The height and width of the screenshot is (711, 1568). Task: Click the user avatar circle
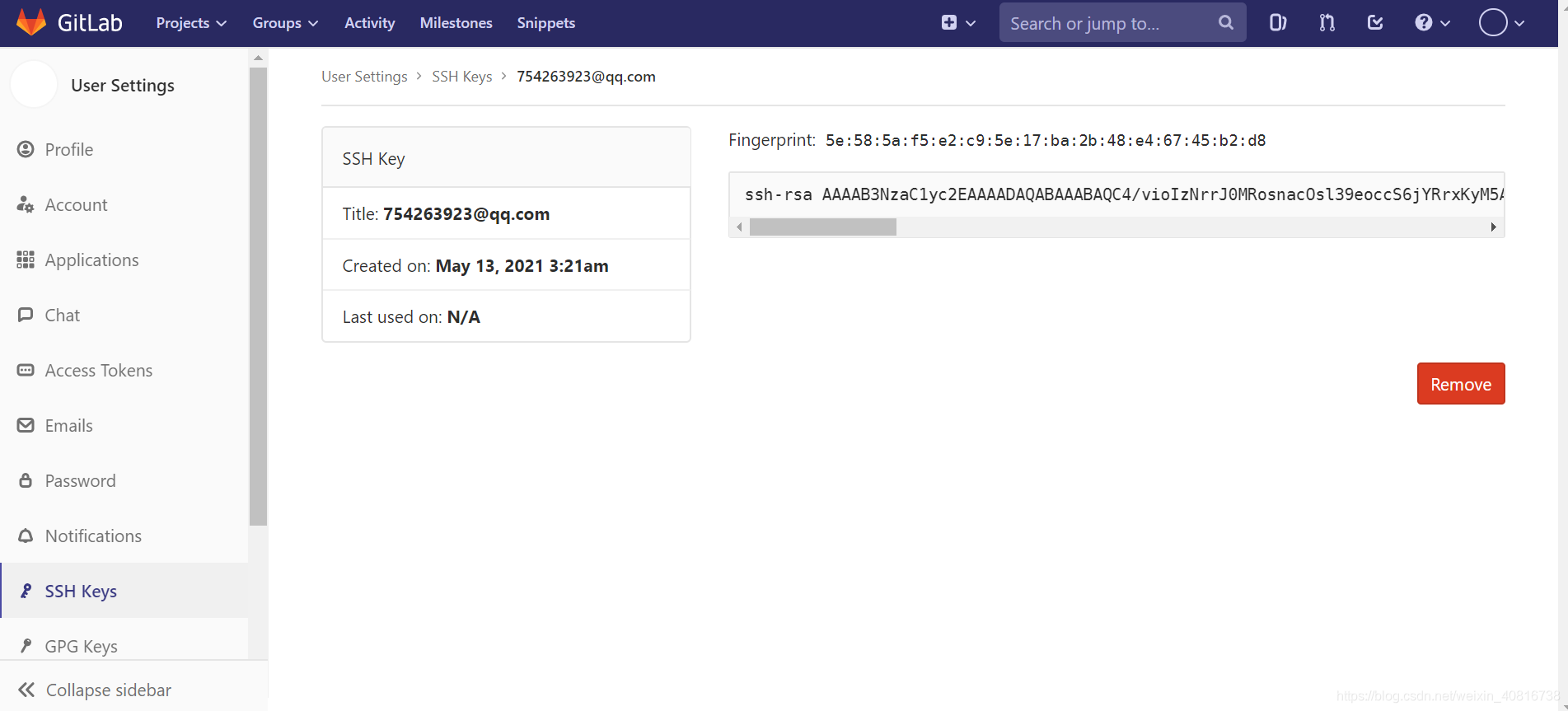pyautogui.click(x=1493, y=22)
